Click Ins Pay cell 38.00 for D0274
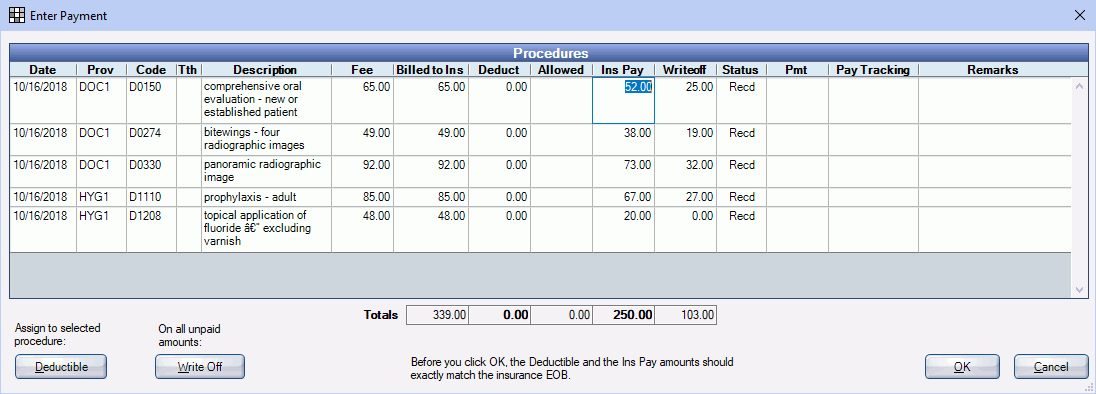The height and width of the screenshot is (394, 1096). [623, 139]
